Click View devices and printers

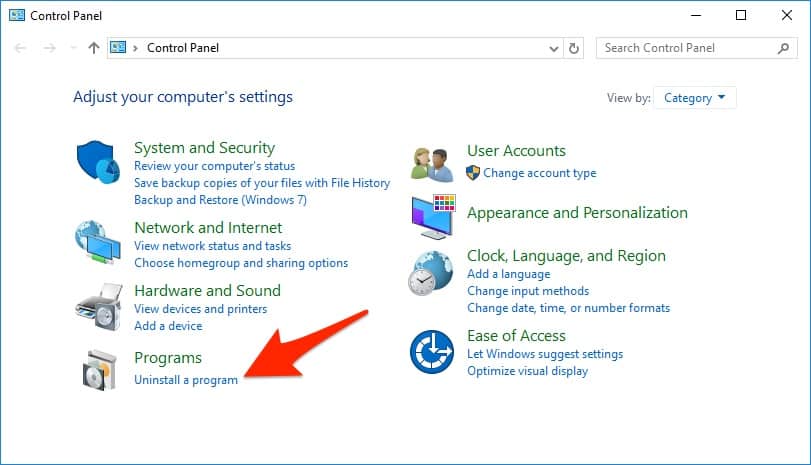click(201, 309)
